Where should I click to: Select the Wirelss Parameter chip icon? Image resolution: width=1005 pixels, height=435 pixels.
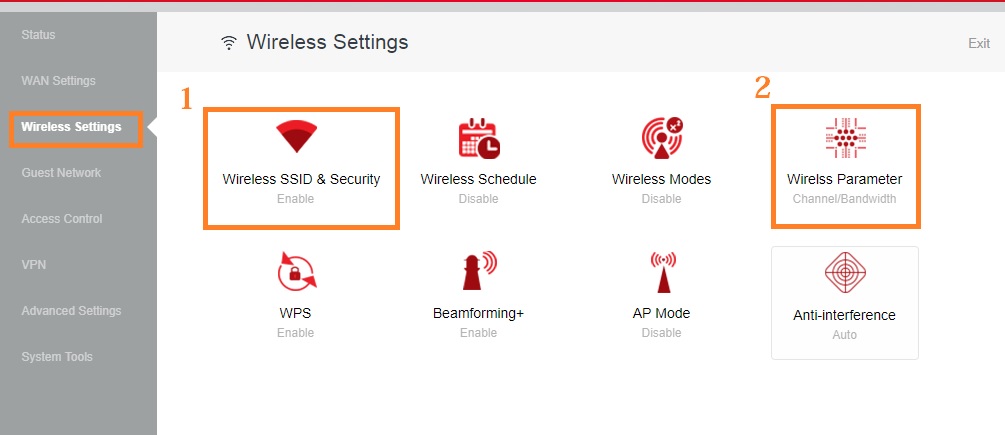pos(845,139)
